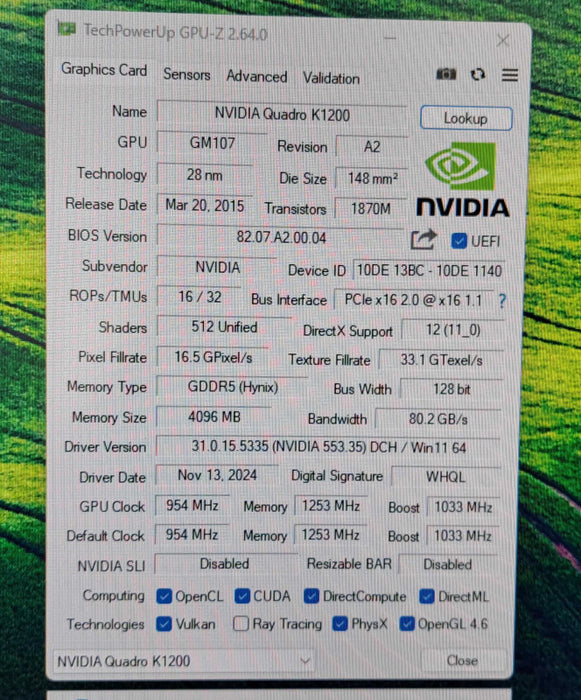Toggle the Ray Tracing checkbox
The image size is (581, 700).
[x=241, y=624]
